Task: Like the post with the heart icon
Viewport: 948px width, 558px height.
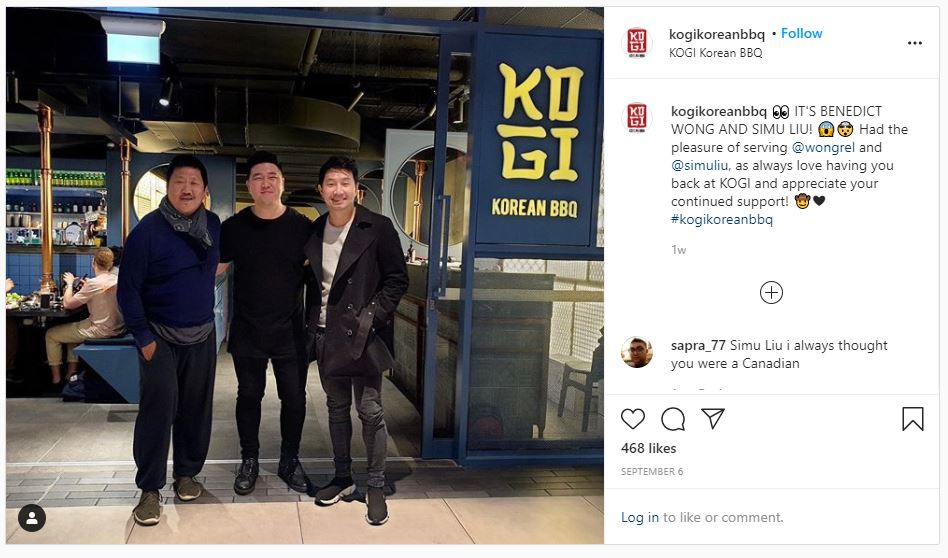Action: pos(633,418)
